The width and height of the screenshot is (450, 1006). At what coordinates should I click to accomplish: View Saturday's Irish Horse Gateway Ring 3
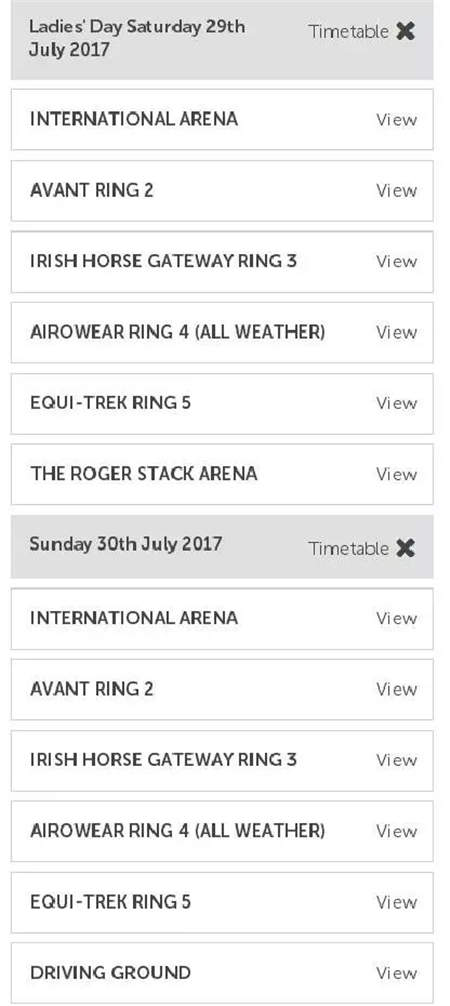point(396,262)
